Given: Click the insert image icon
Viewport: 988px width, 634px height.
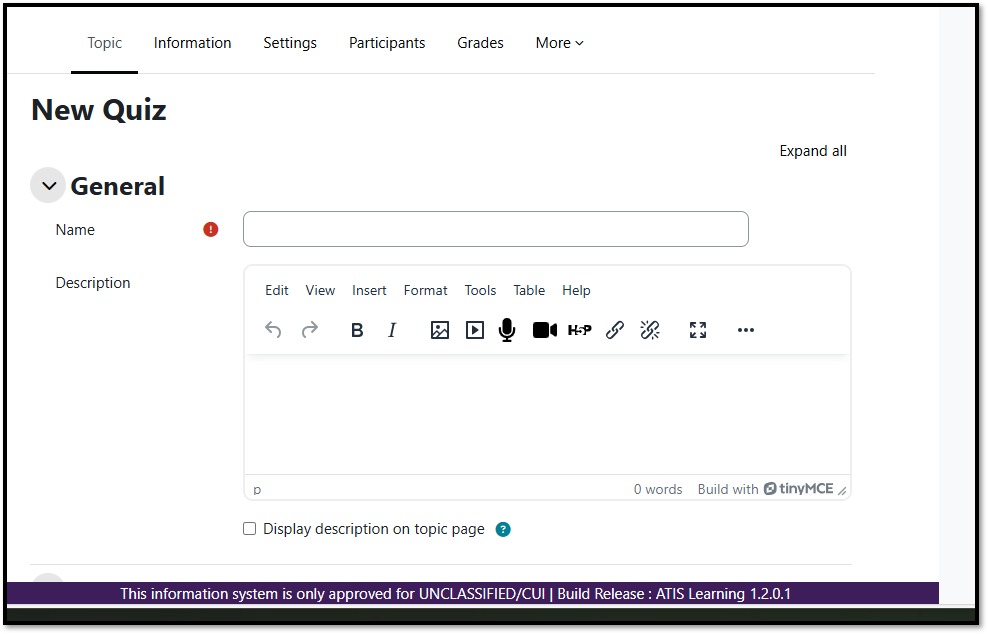Looking at the screenshot, I should [x=440, y=330].
